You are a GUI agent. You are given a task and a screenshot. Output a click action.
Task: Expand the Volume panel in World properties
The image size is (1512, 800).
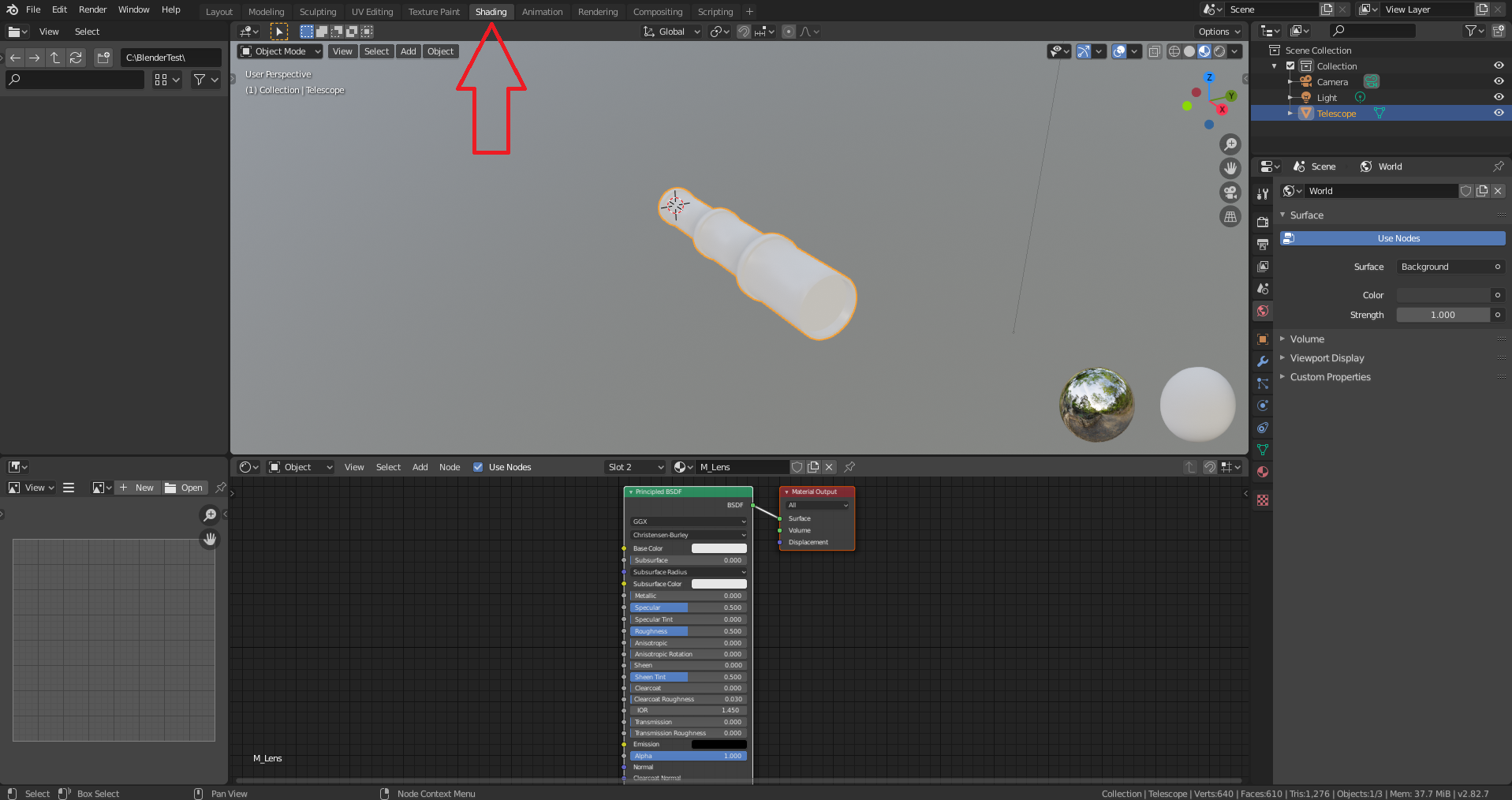[1307, 339]
